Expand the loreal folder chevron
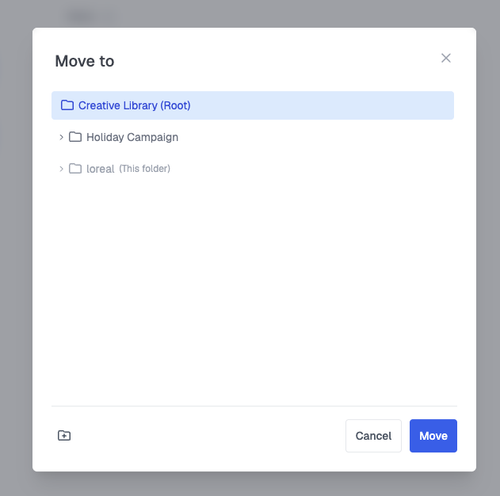The image size is (500, 496). (x=61, y=169)
